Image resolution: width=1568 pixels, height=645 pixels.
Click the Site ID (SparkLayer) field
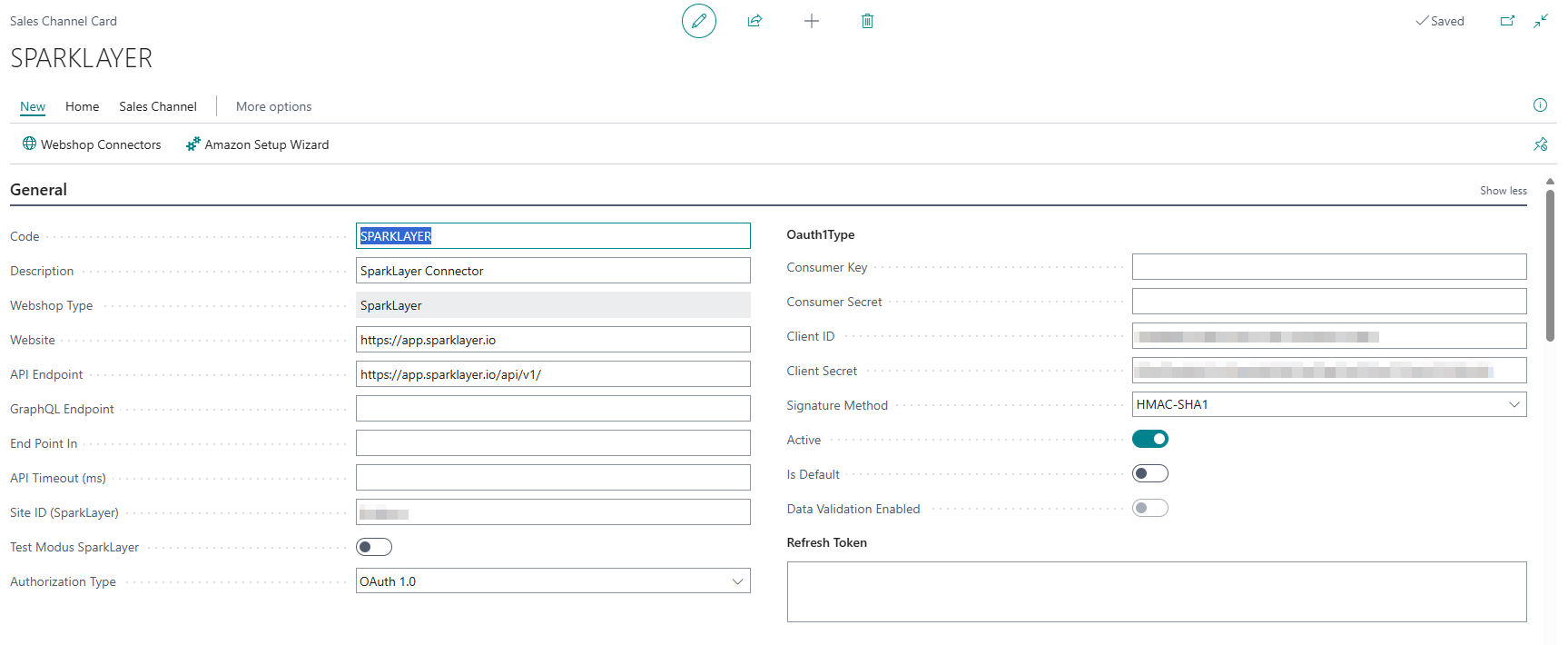point(553,512)
